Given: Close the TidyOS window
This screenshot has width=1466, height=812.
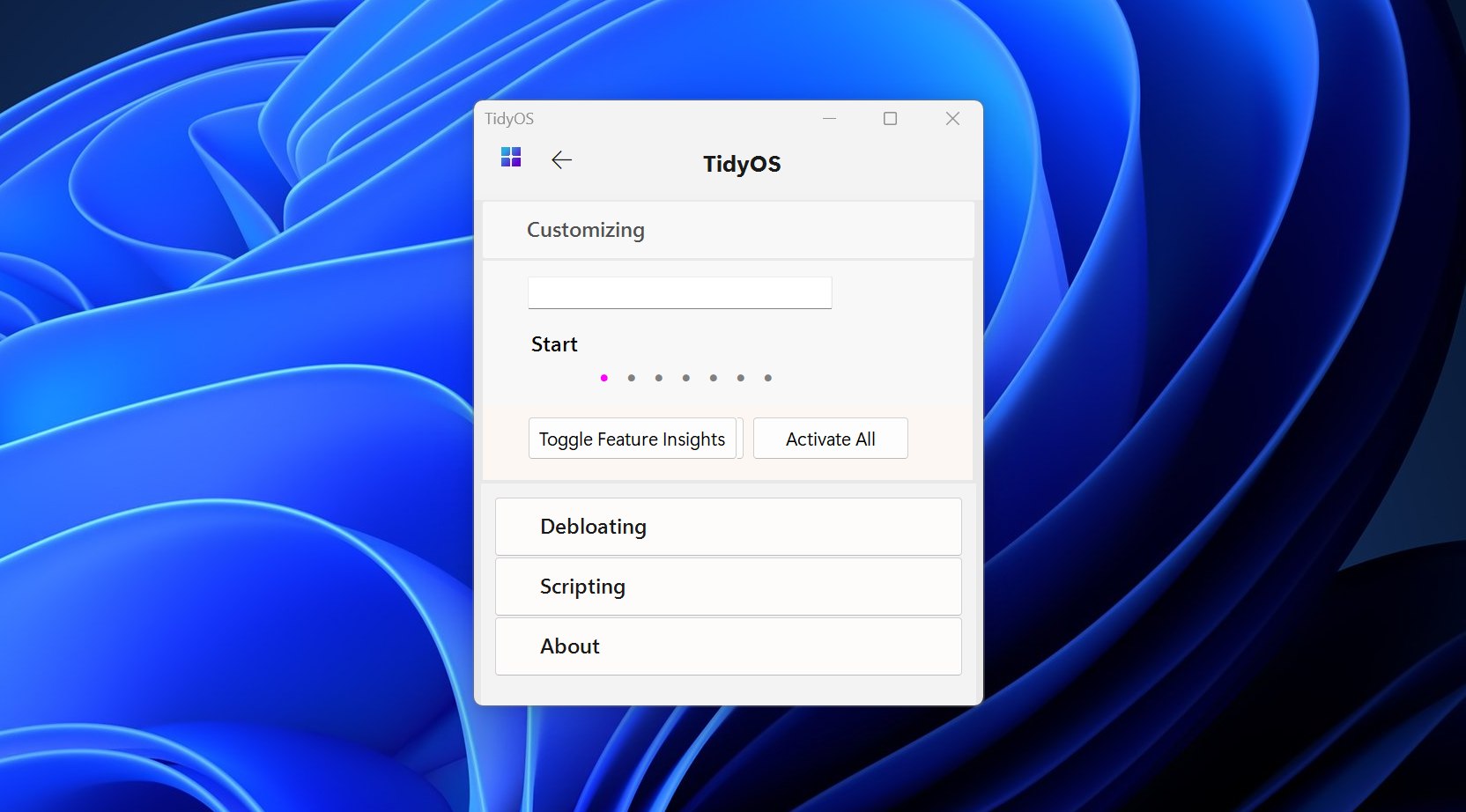Looking at the screenshot, I should click(x=952, y=119).
